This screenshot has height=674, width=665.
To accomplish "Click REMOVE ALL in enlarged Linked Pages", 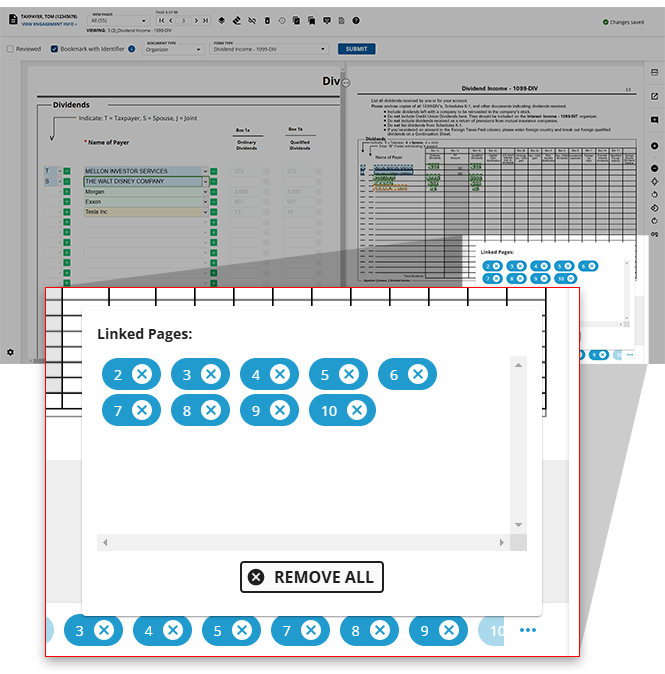I will 312,577.
